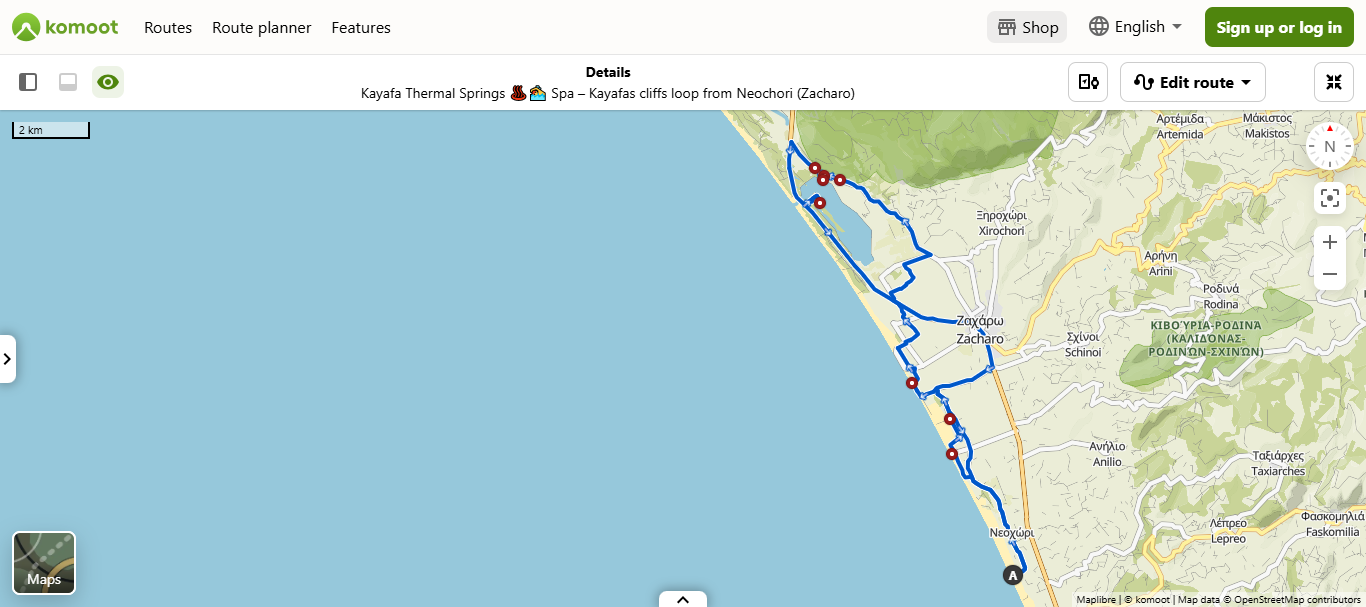Open the Routes menu
Image resolution: width=1366 pixels, height=607 pixels.
[168, 27]
